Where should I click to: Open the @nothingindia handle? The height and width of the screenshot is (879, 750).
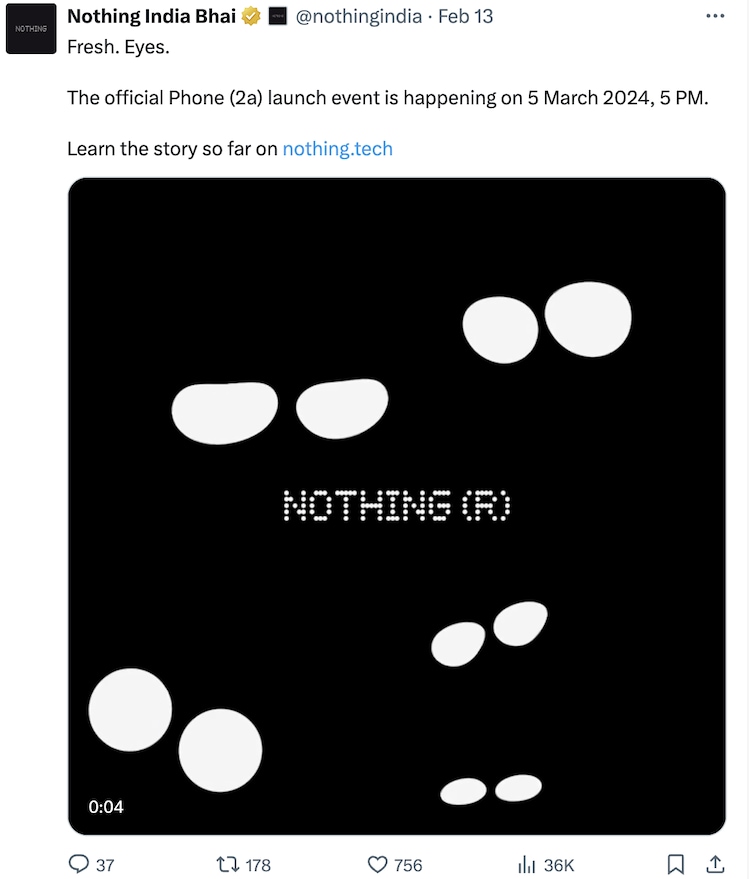point(358,17)
